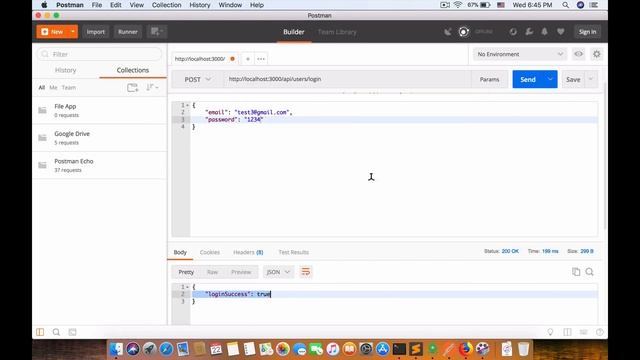Copy response body to clipboard icon

click(x=576, y=272)
